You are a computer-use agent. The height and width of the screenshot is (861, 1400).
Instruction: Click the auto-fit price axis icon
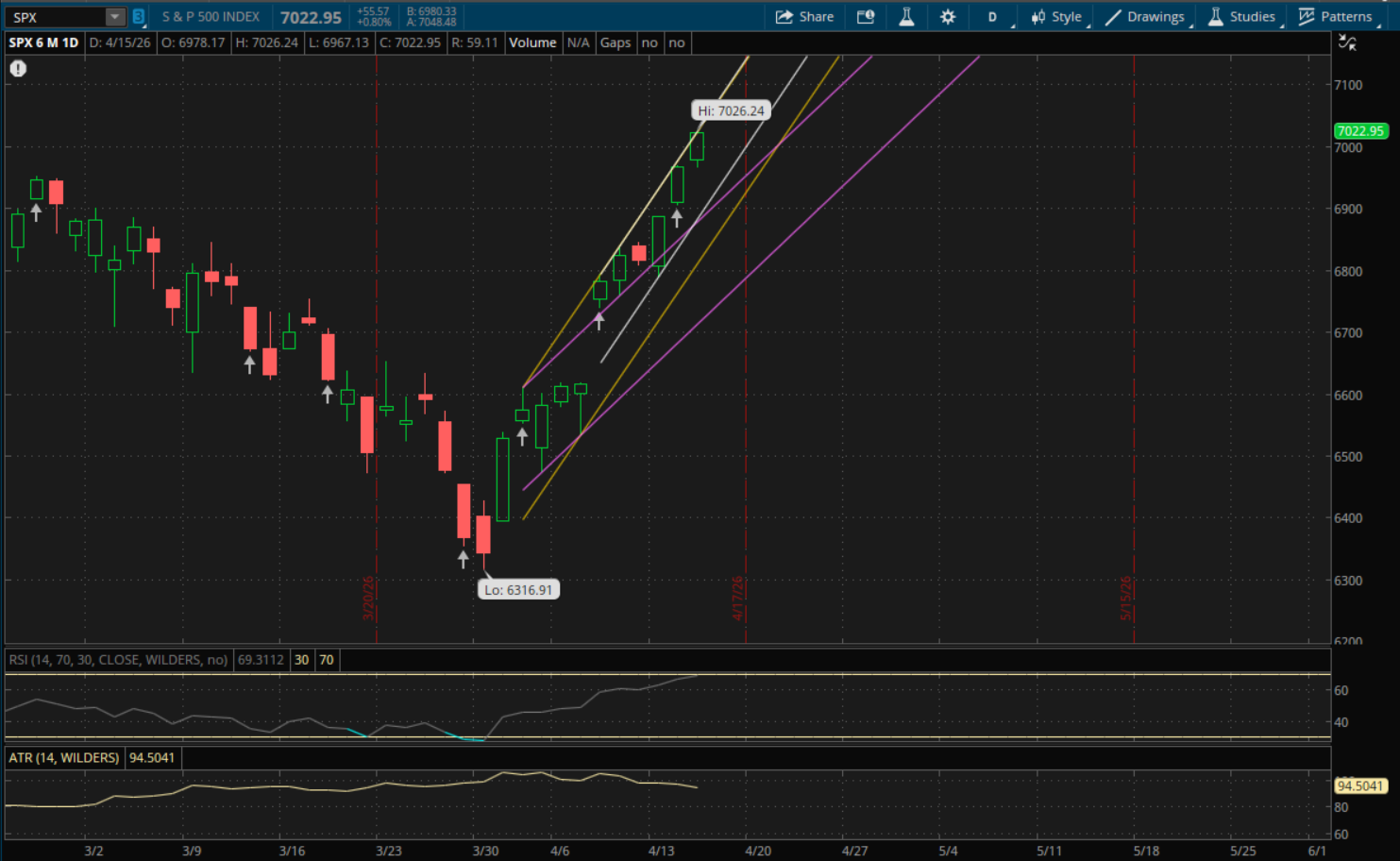tap(1347, 43)
